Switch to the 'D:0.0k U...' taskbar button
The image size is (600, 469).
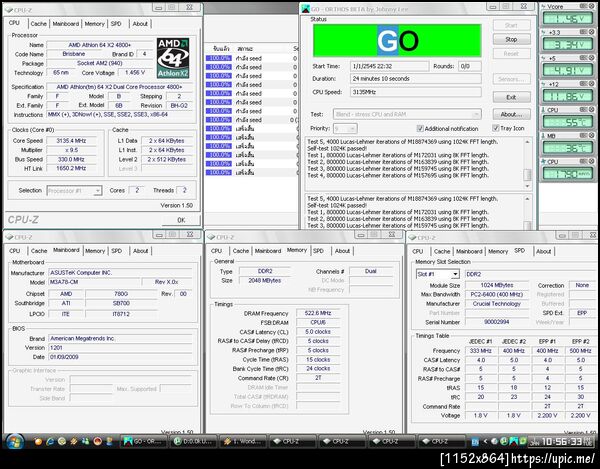[x=193, y=441]
